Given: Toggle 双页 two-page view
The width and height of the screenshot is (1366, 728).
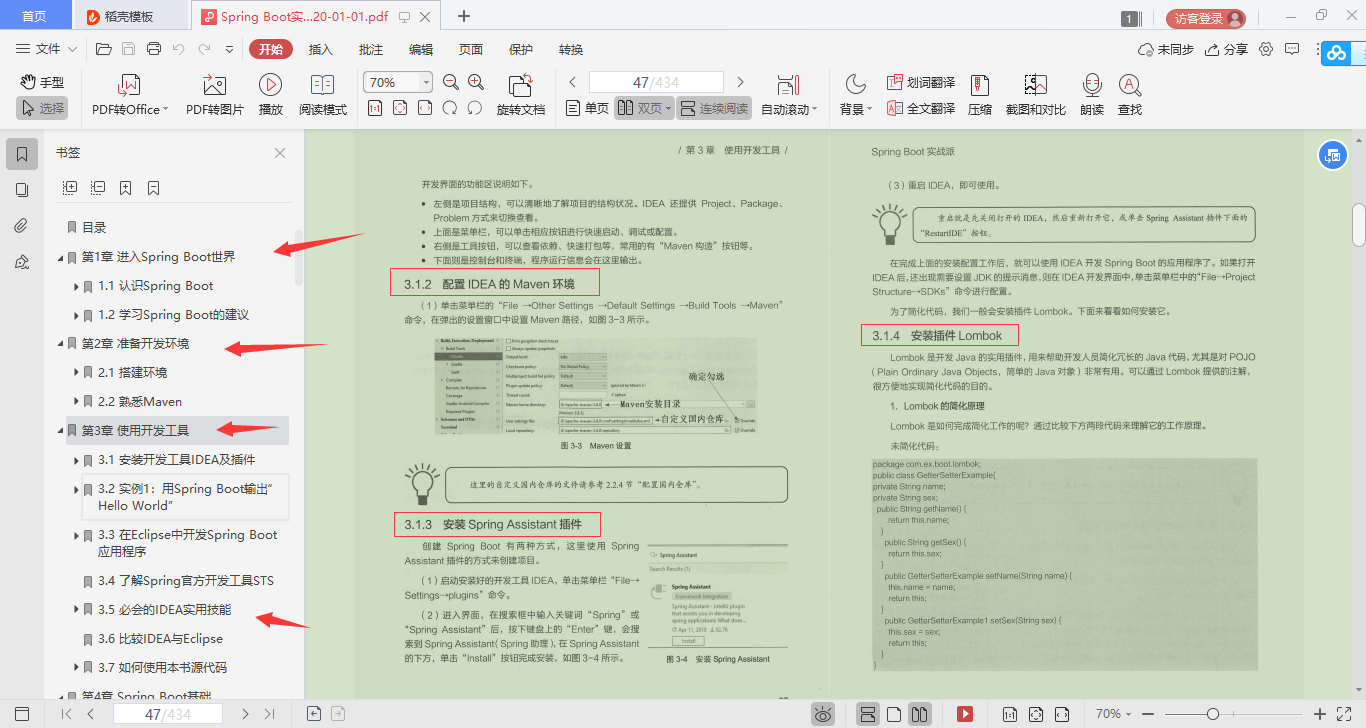Looking at the screenshot, I should click(x=643, y=108).
